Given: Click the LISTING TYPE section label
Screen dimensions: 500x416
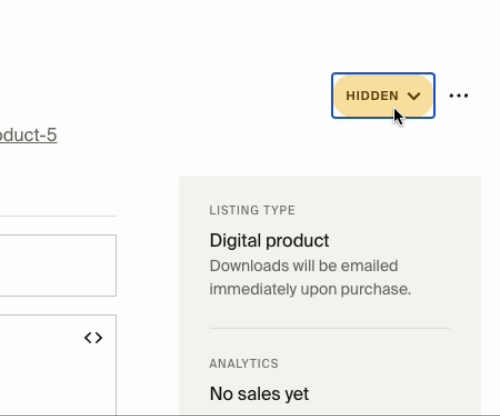Looking at the screenshot, I should tap(252, 210).
